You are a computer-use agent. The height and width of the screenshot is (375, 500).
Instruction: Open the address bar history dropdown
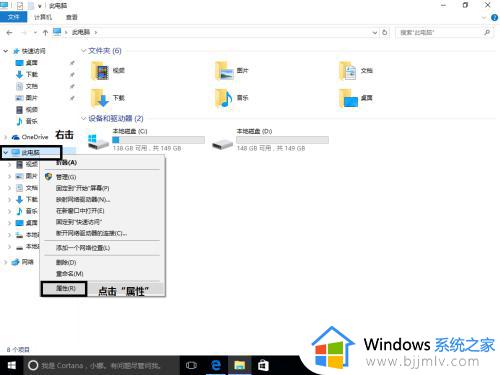coord(375,32)
